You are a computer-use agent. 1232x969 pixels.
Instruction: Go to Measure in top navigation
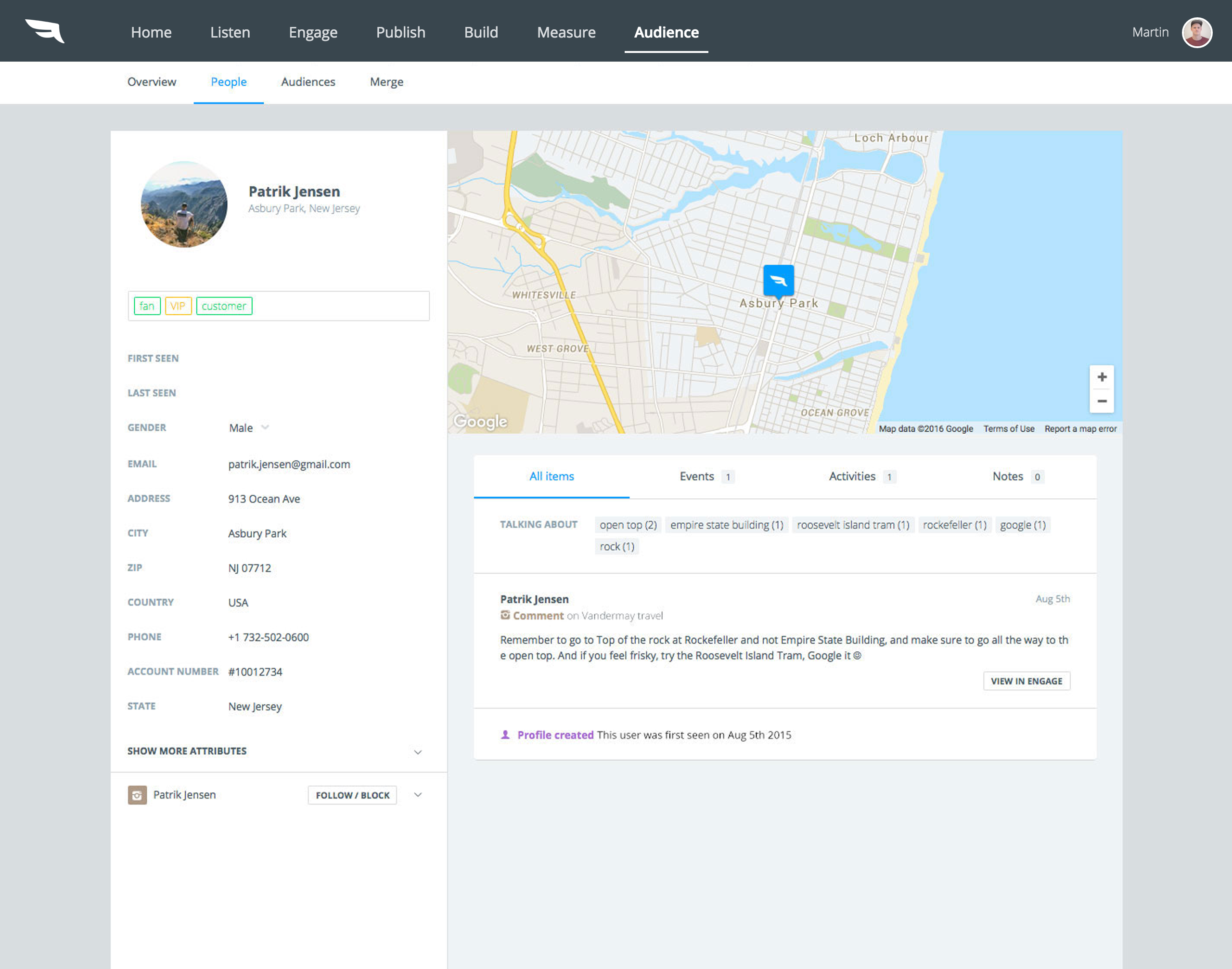566,32
